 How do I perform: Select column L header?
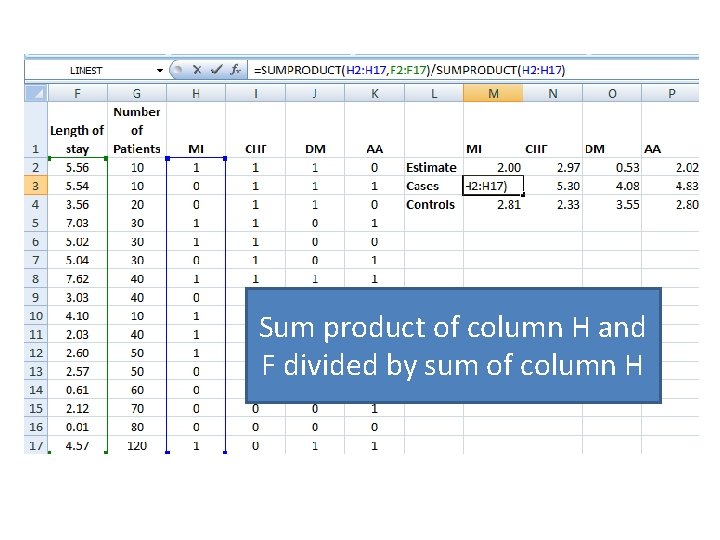(x=434, y=93)
